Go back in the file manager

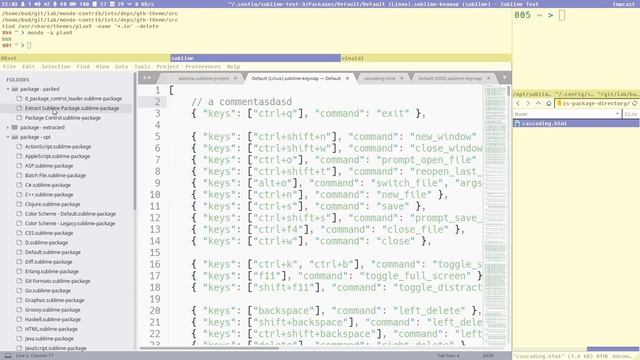518,104
